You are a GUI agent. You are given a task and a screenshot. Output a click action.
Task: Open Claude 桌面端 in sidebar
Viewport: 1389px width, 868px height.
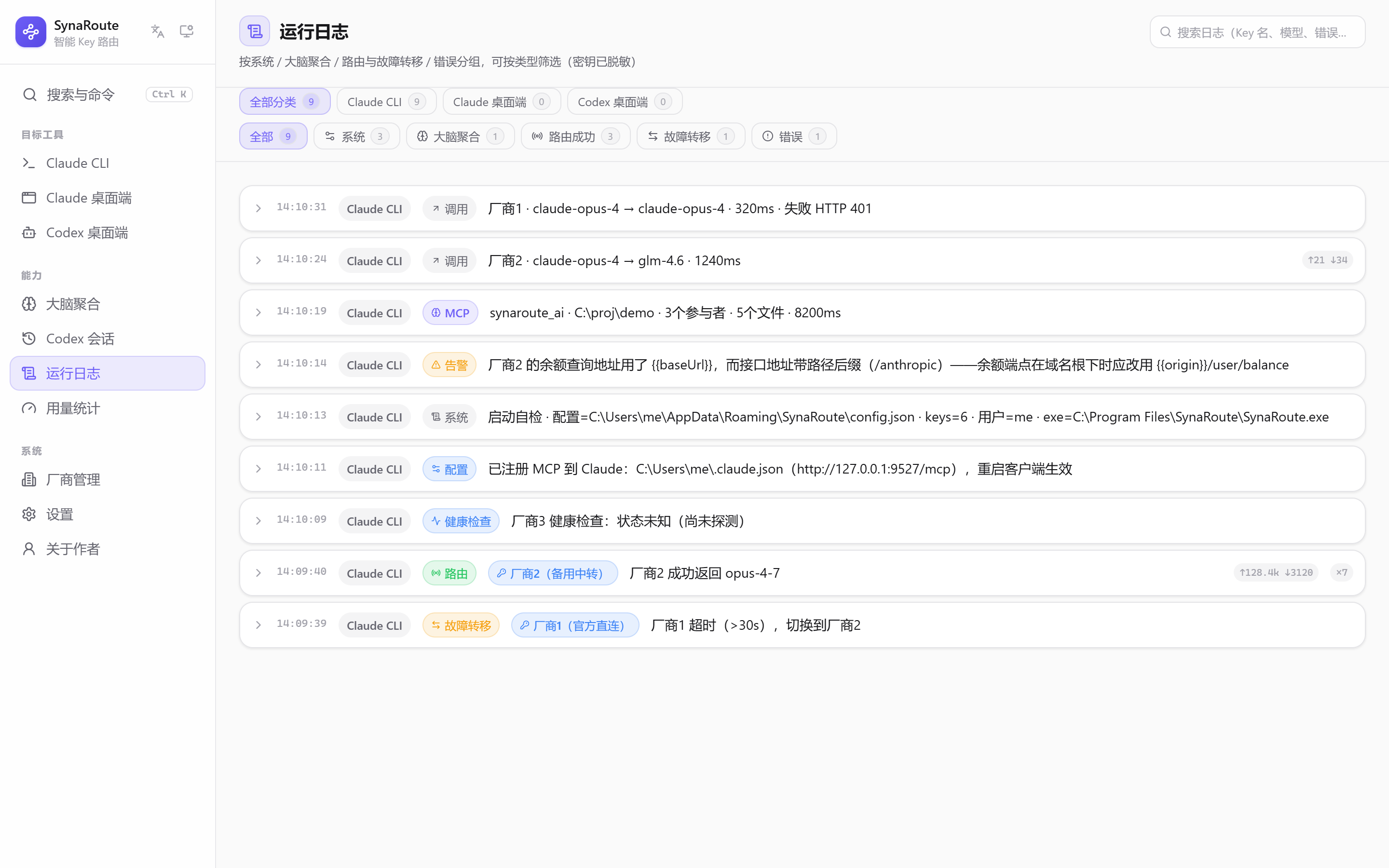(108, 198)
